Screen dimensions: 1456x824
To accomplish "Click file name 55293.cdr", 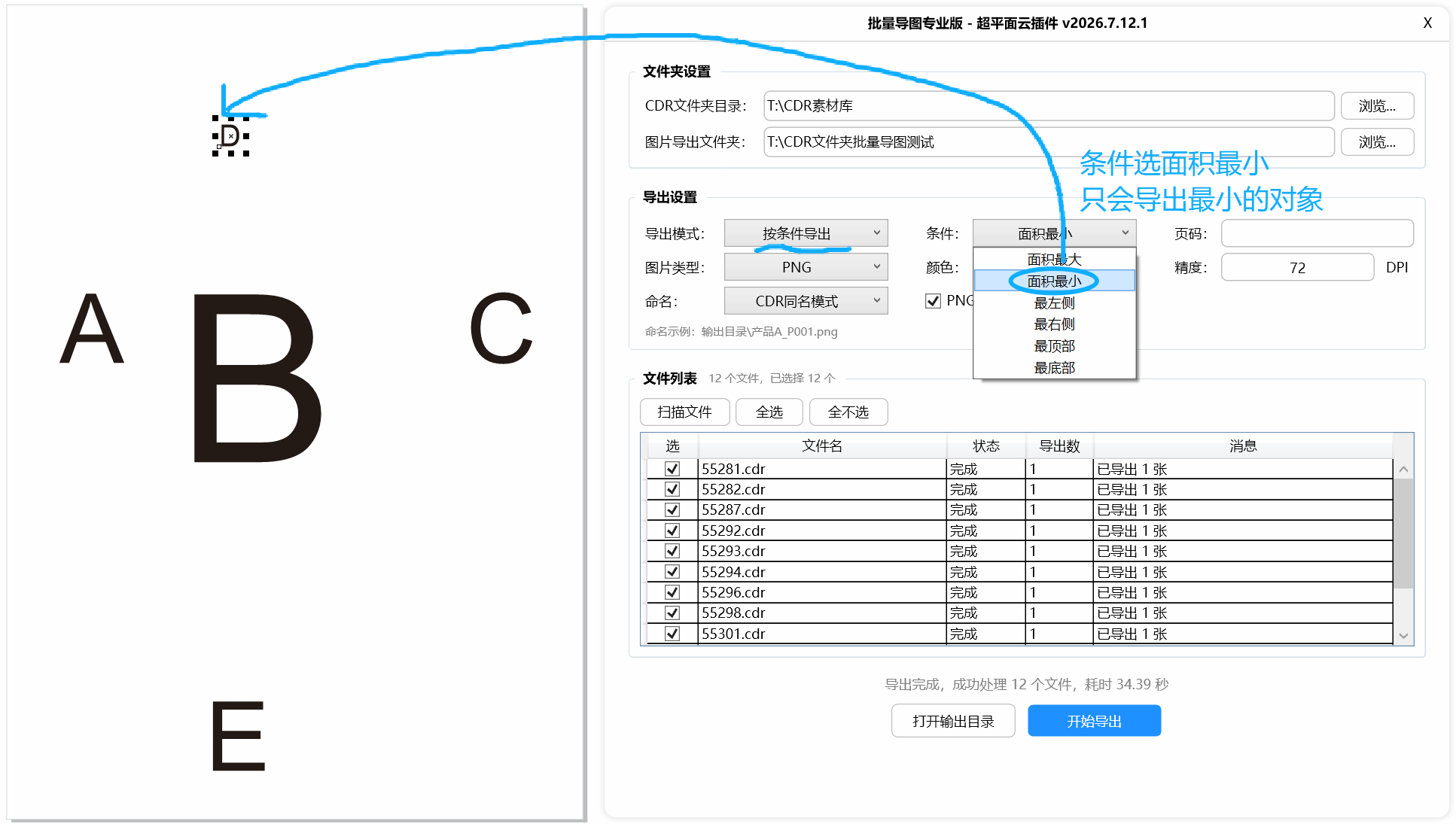I will coord(733,551).
